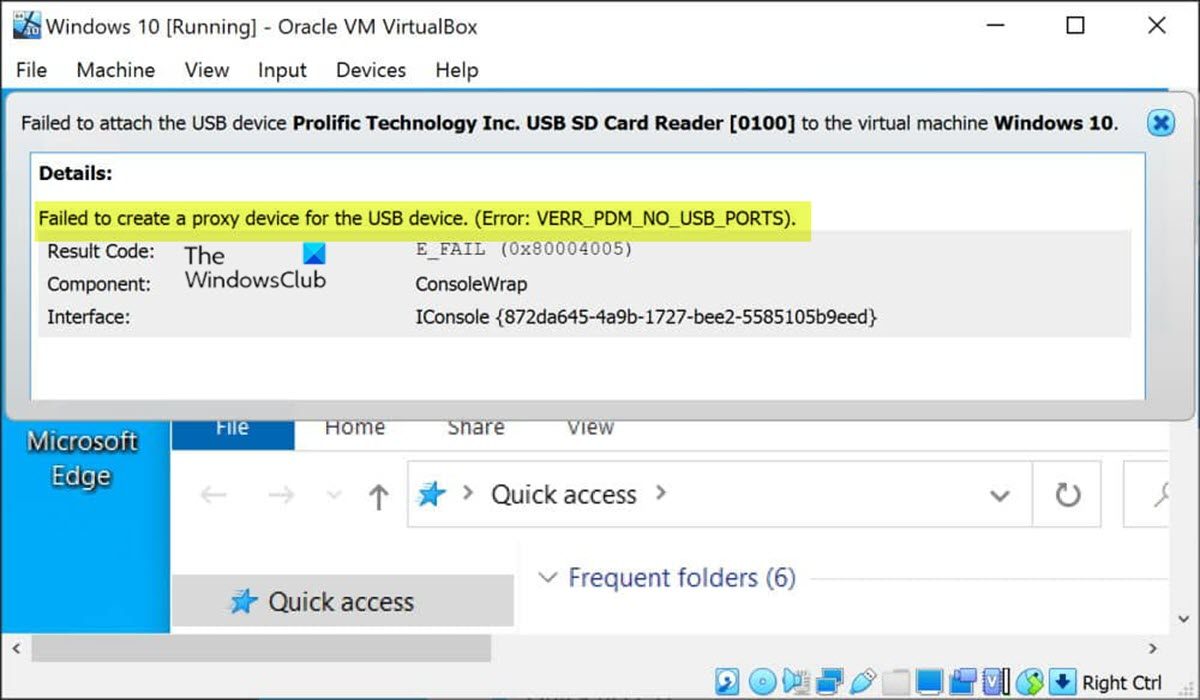Screen dimensions: 1200x700
Task: Expand the chevron after Quick access path
Action: [x=660, y=493]
